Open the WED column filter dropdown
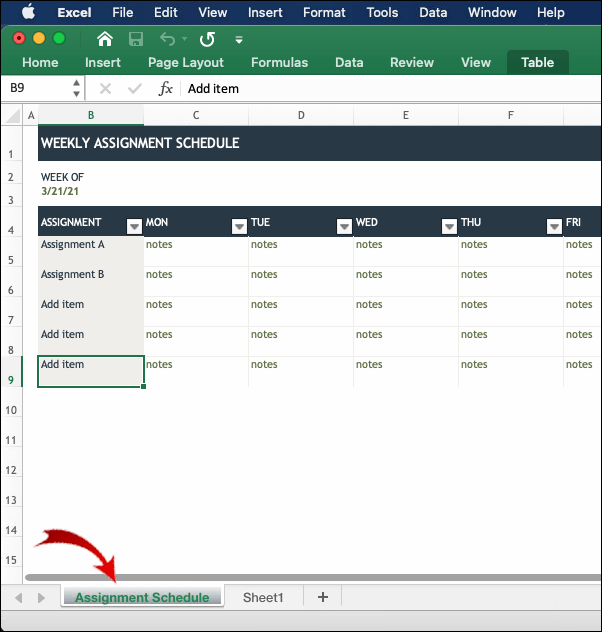Image resolution: width=602 pixels, height=632 pixels. click(449, 227)
